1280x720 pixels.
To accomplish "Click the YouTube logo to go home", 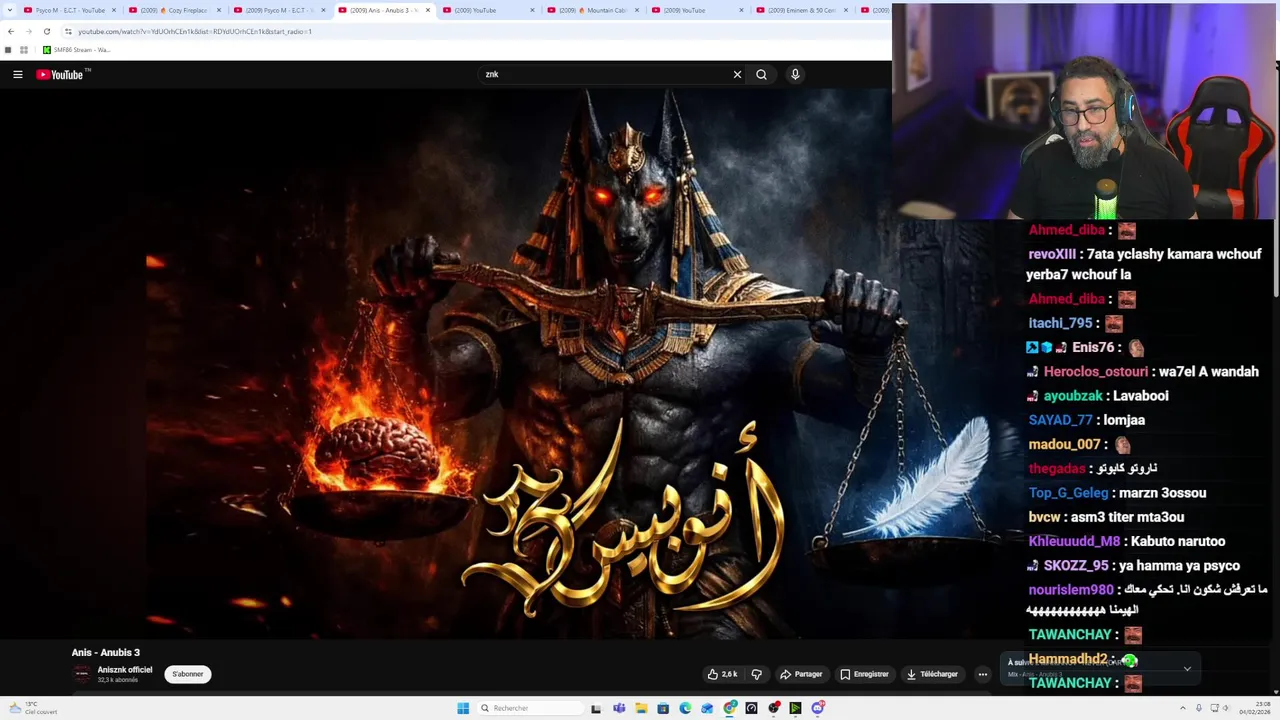I will point(60,74).
